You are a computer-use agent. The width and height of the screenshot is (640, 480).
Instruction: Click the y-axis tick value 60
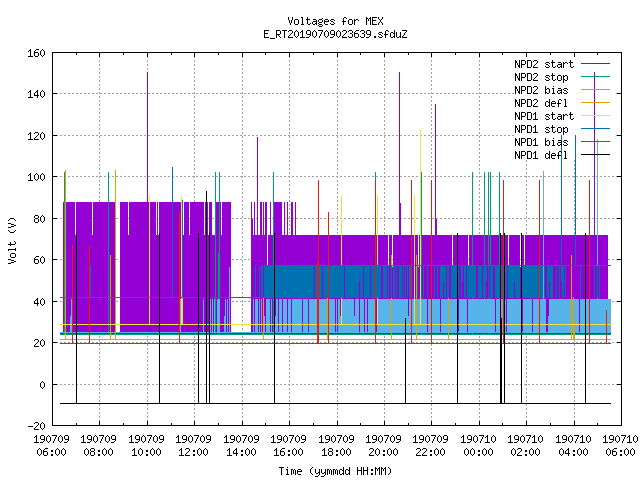[40, 260]
